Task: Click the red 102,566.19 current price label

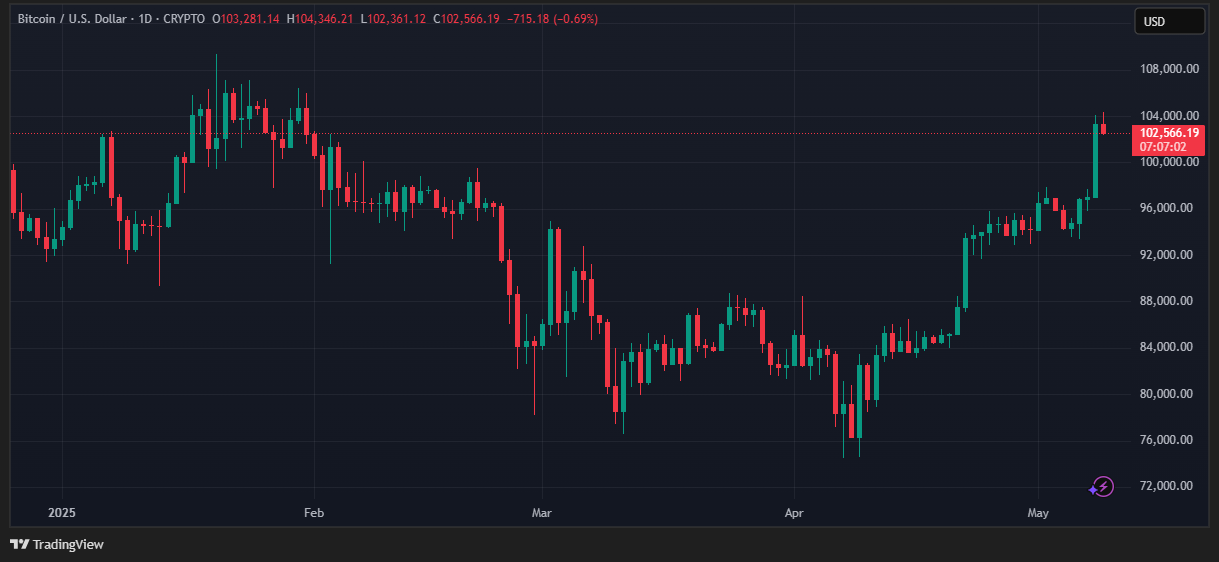Action: (1168, 133)
